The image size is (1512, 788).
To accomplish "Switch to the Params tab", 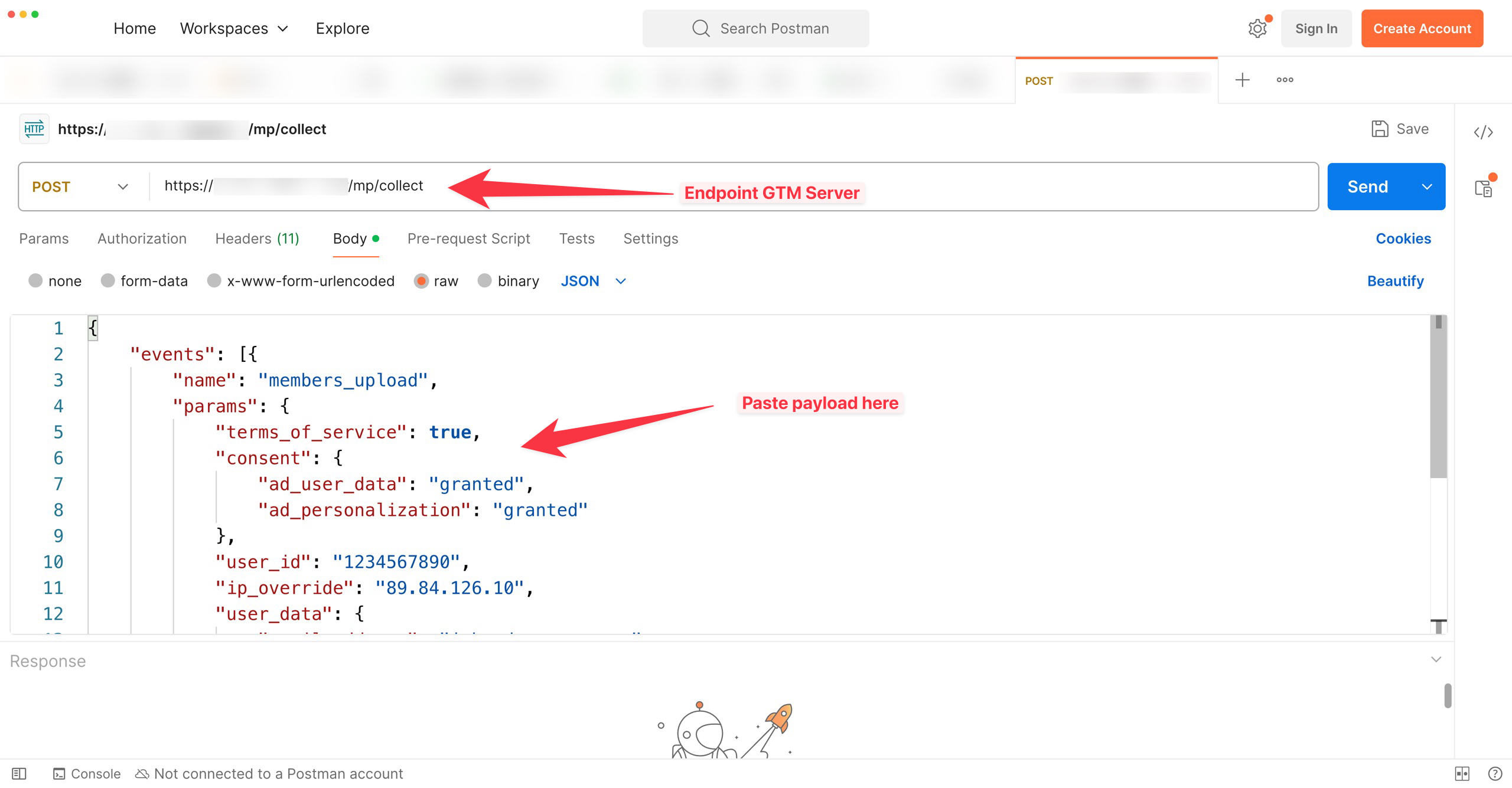I will (44, 238).
